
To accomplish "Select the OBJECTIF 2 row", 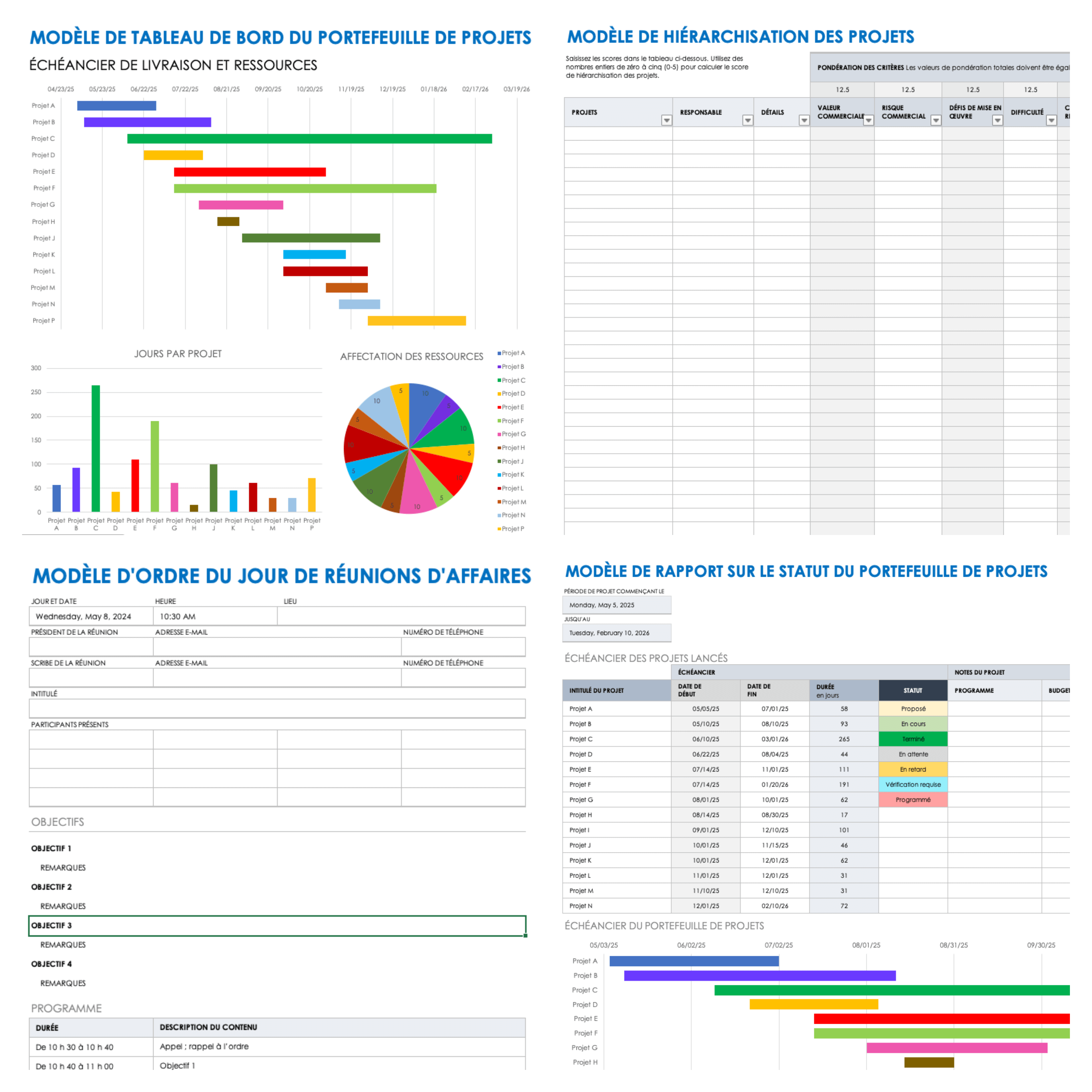I will [x=278, y=887].
